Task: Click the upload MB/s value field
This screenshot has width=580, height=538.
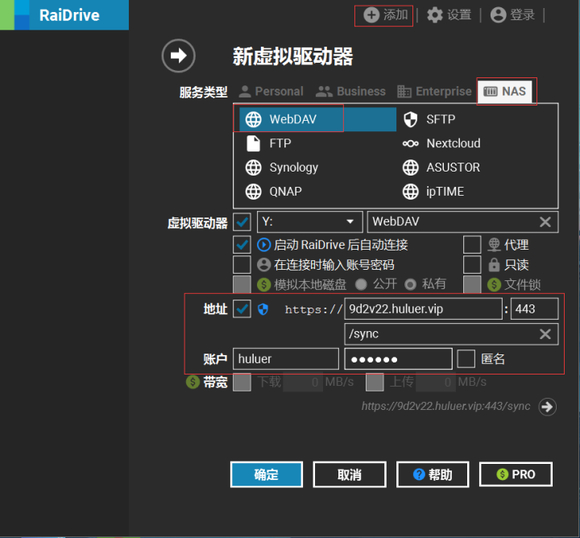Action: [435, 382]
